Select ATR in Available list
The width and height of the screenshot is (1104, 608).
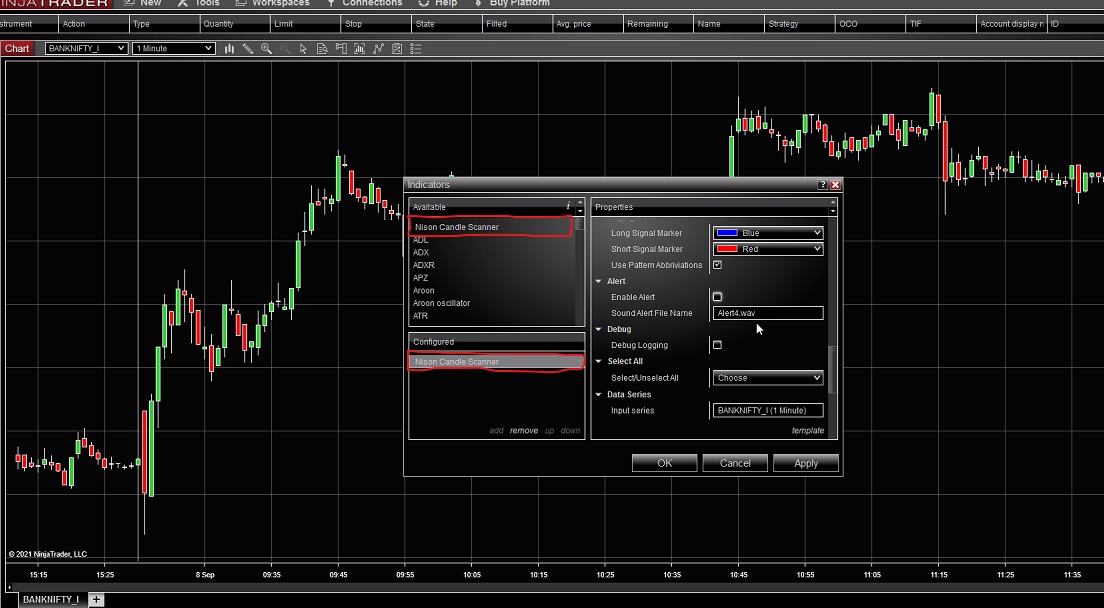click(420, 316)
